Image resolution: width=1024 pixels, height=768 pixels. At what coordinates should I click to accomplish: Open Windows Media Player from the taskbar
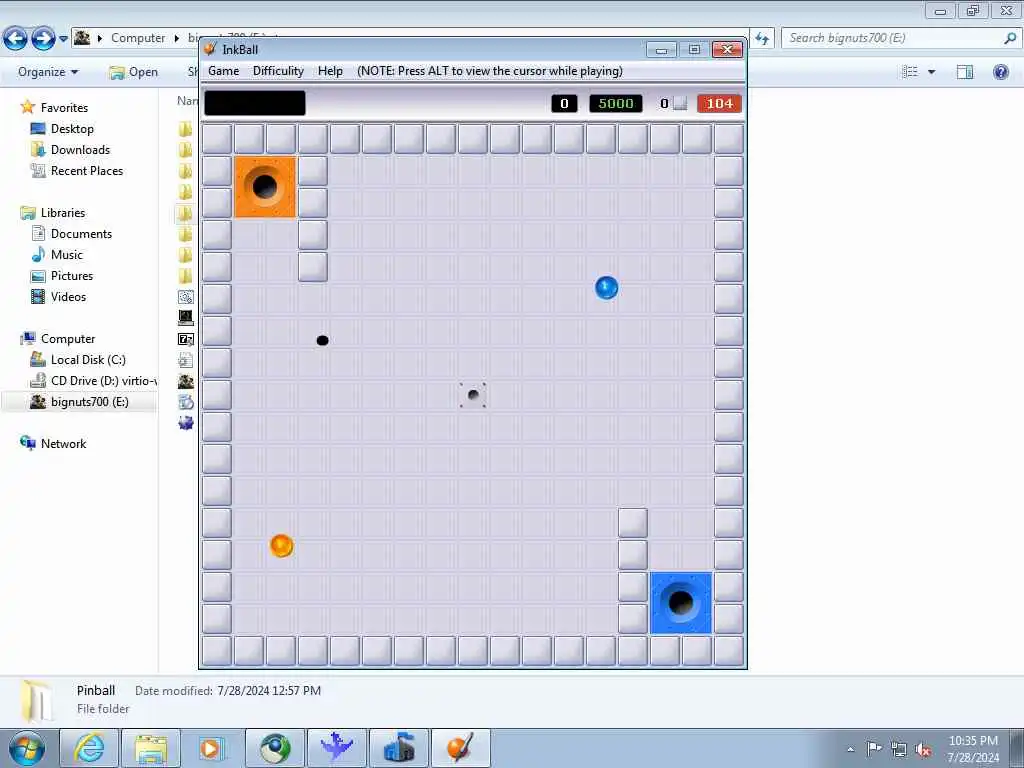tap(212, 748)
